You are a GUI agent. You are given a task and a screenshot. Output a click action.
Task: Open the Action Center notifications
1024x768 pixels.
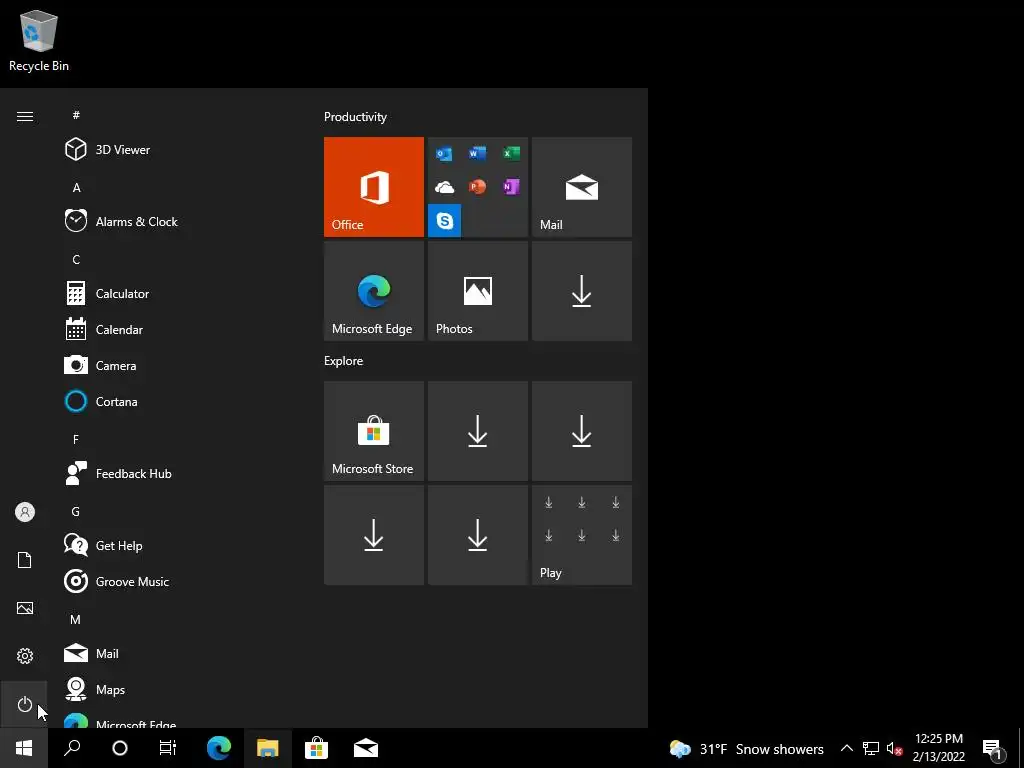pos(993,749)
